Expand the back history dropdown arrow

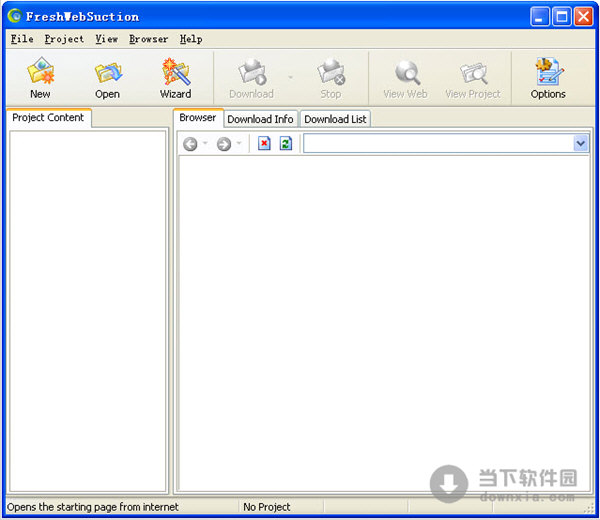point(205,143)
